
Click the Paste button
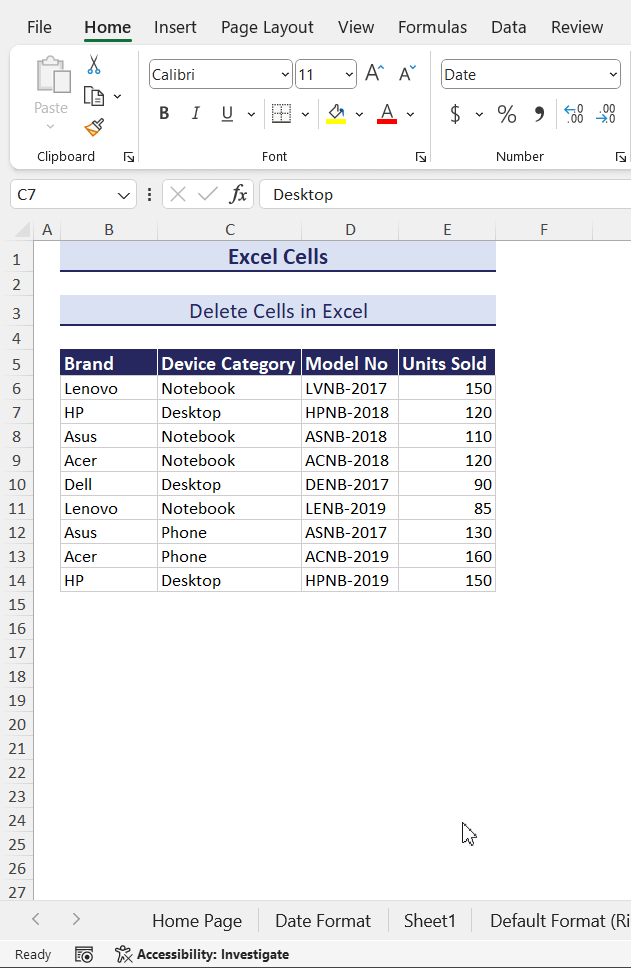tap(51, 88)
